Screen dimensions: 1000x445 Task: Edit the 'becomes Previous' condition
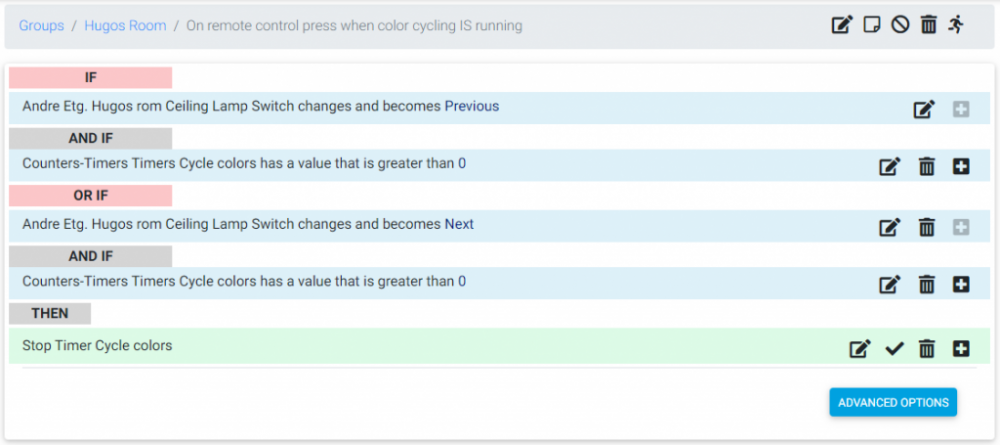pos(924,109)
